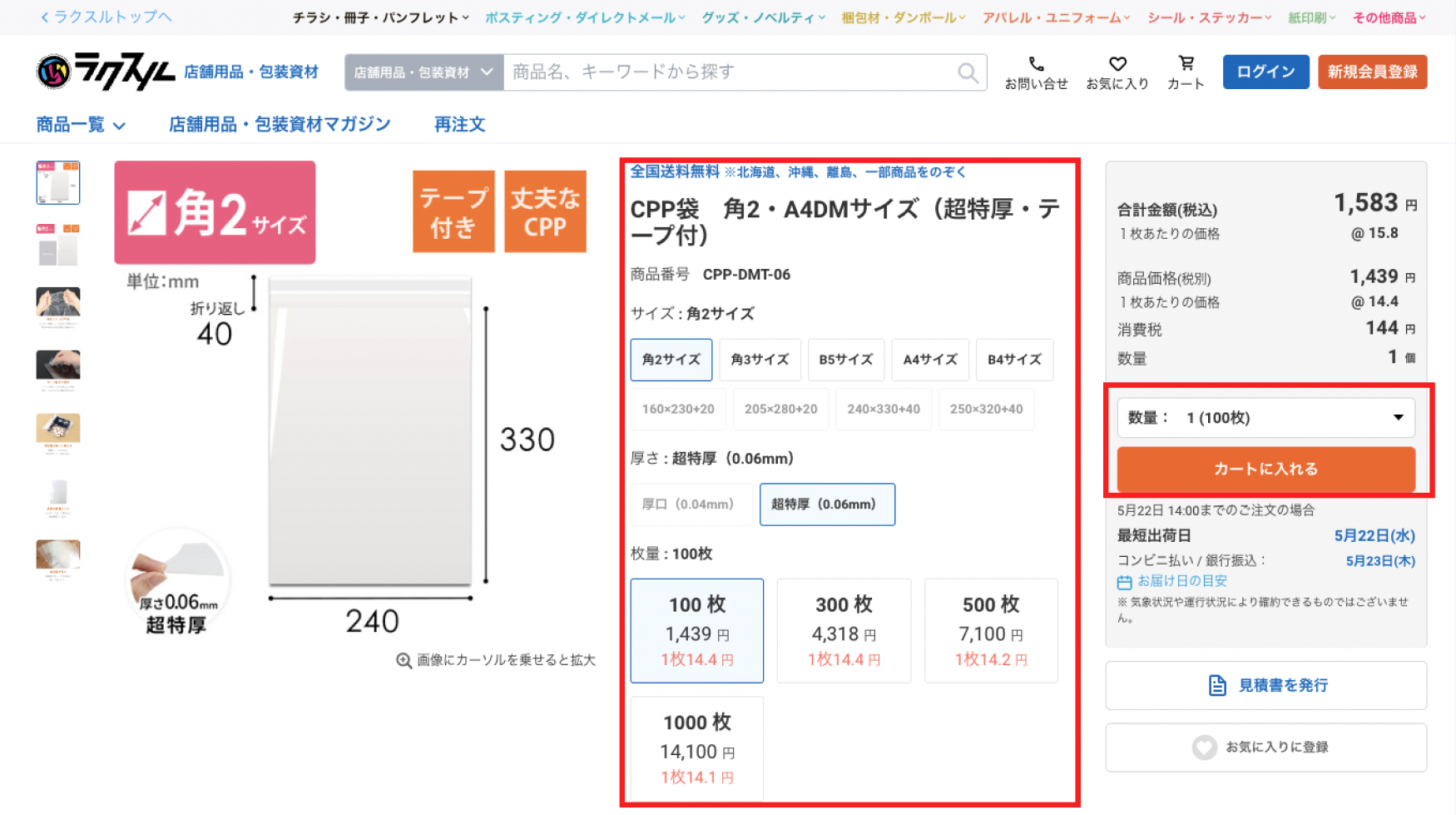The image size is (1456, 815).
Task: Click the main product bag image
Action: [x=370, y=431]
